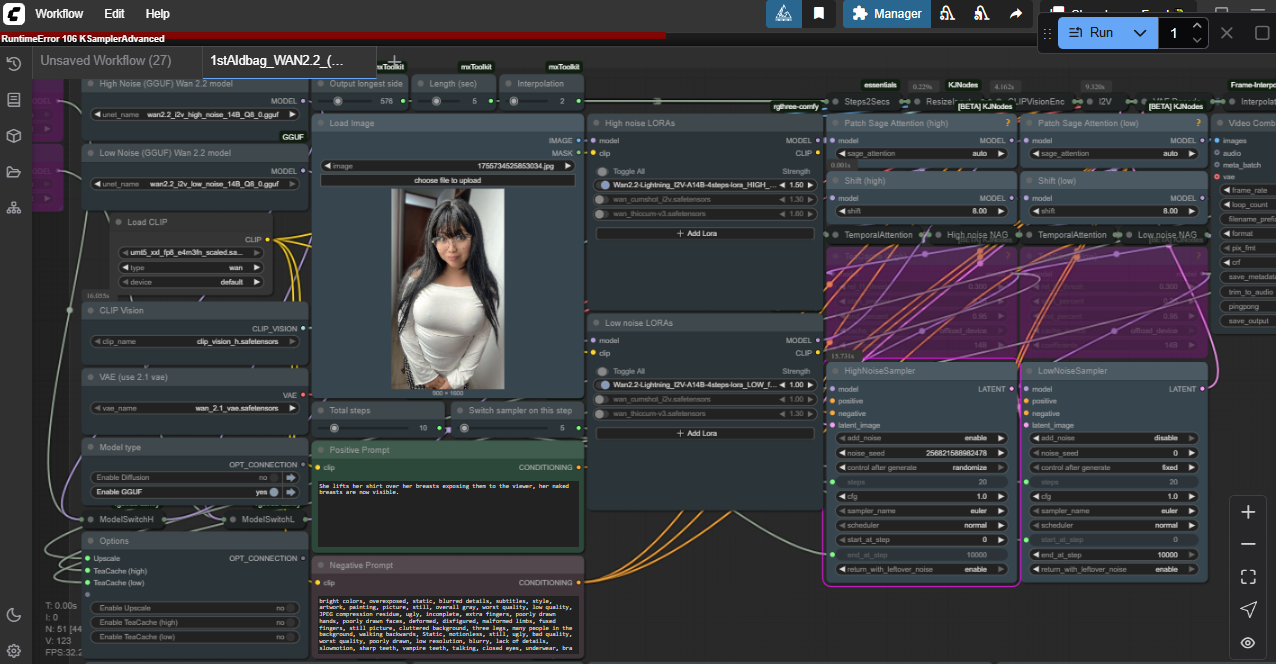
Task: Open the queue history sidebar panel
Action: click(14, 64)
